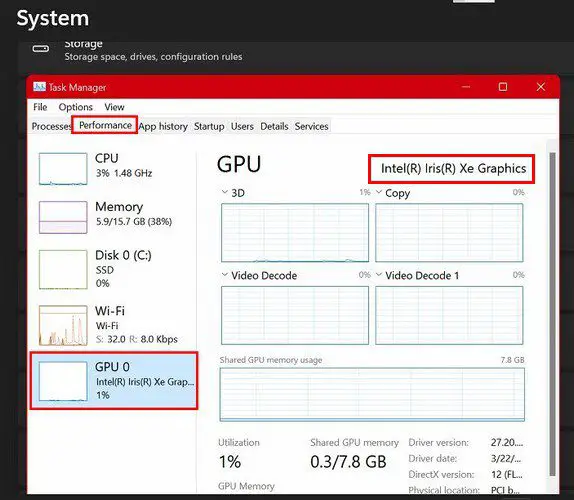Screen dimensions: 574x500
Task: Click the 3D engine graph
Action: [295, 233]
